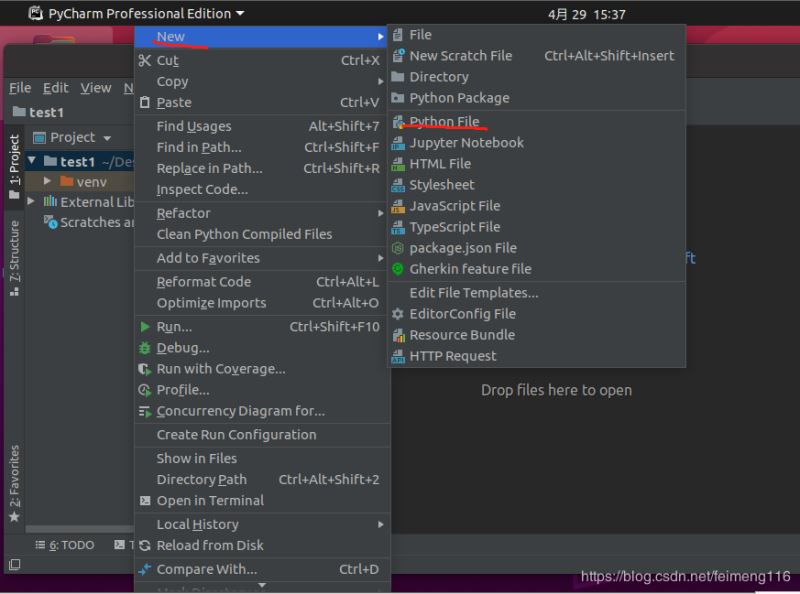
Task: Expand External Libraries node
Action: point(31,201)
